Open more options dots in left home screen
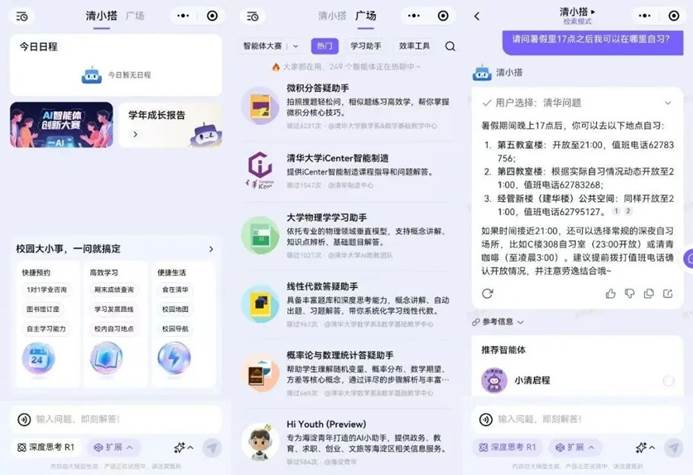 (x=183, y=16)
